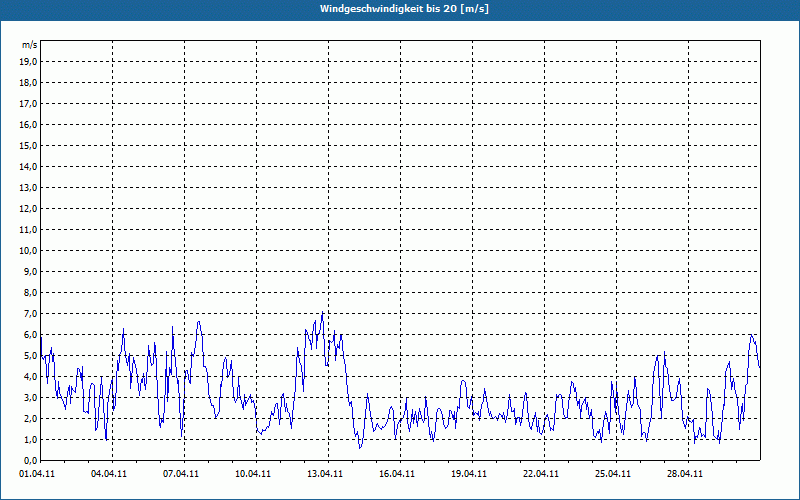This screenshot has height=500, width=800.
Task: Click the 17,0 y-axis label
Action: point(29,104)
